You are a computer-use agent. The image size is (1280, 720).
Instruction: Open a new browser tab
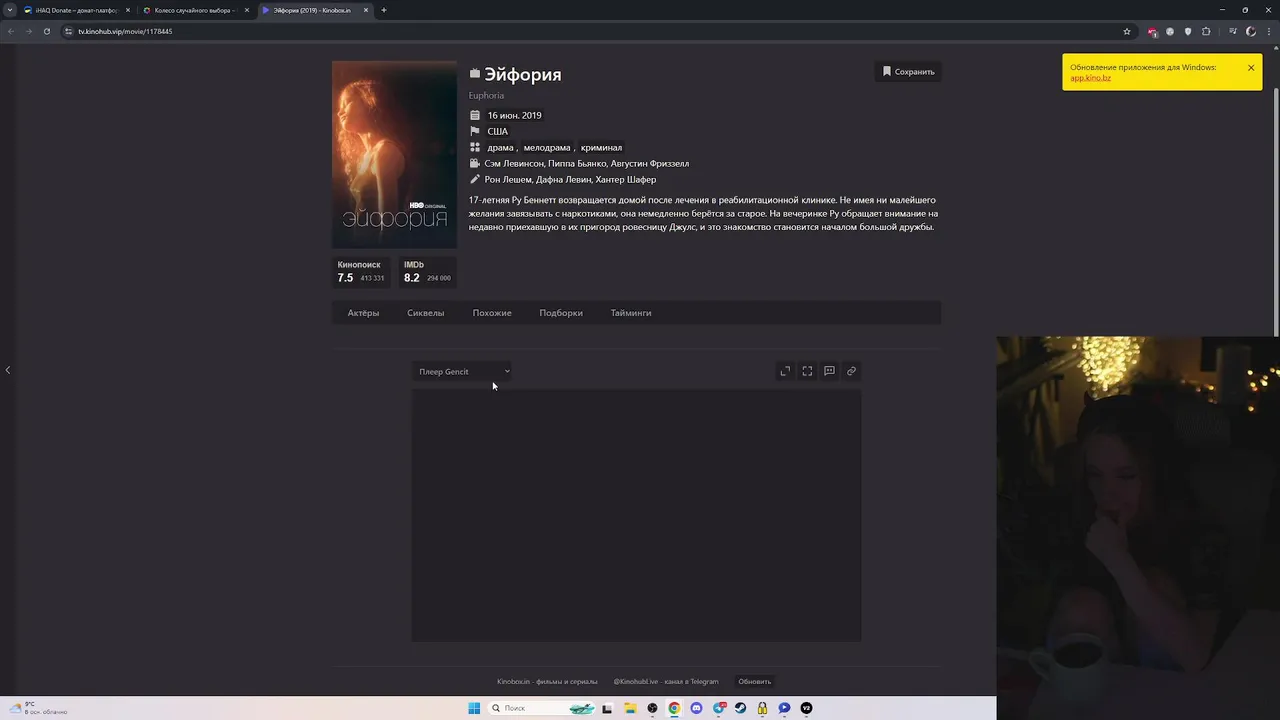pos(384,10)
